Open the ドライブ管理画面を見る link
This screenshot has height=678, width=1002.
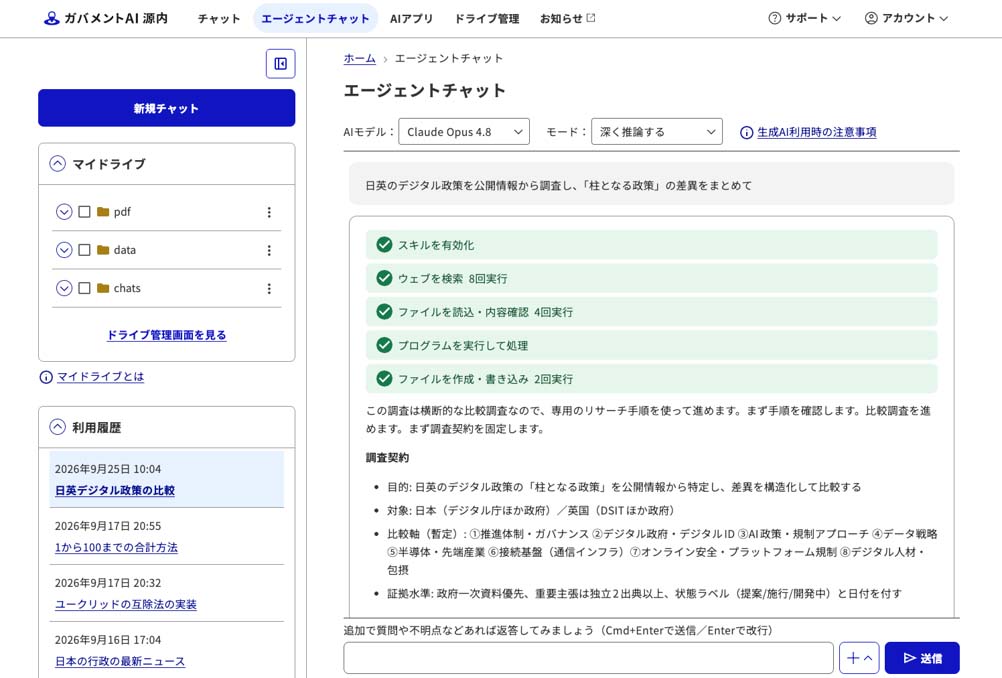point(166,335)
